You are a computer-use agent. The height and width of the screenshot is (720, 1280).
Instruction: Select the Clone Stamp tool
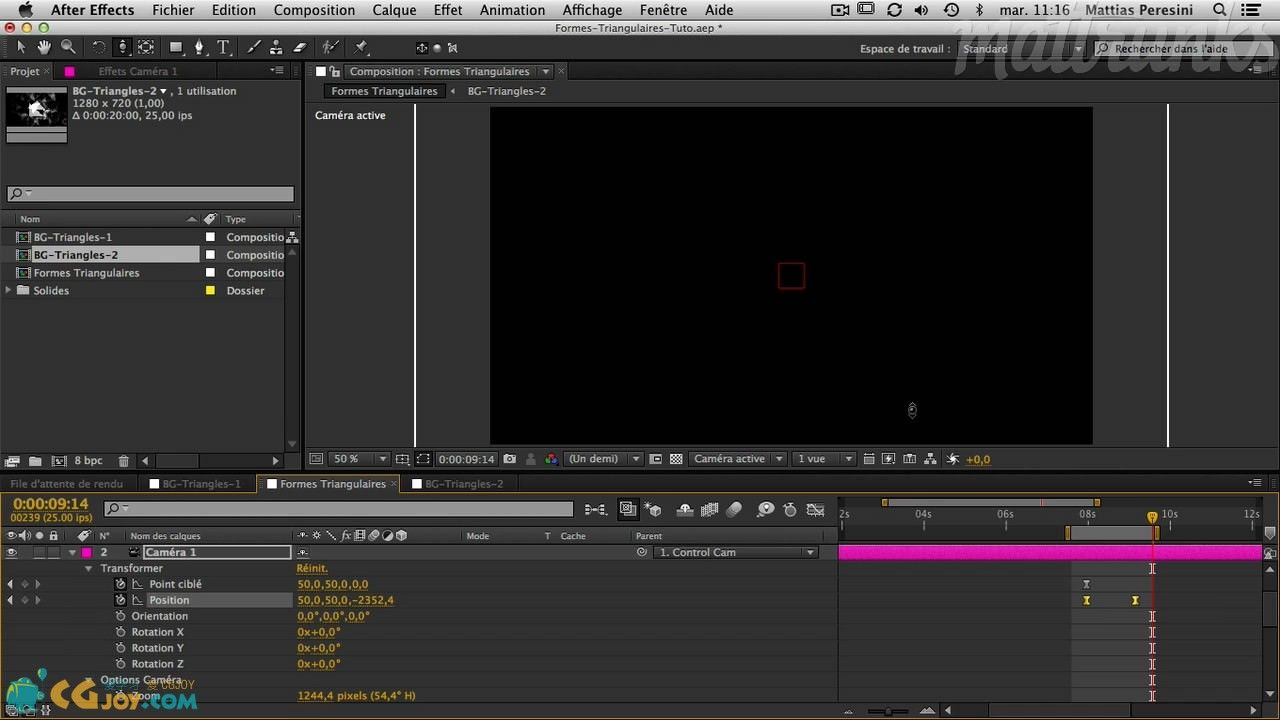(277, 47)
